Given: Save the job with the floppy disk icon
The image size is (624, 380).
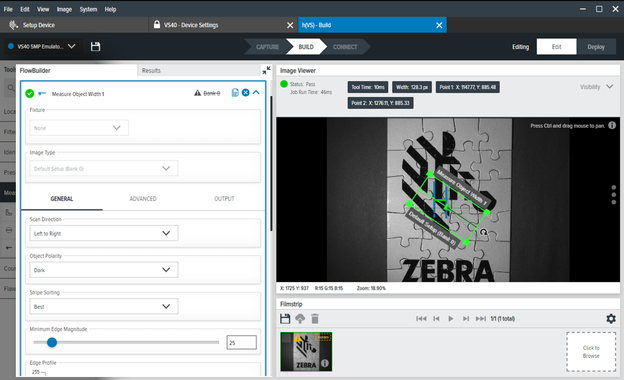Looking at the screenshot, I should tap(95, 47).
